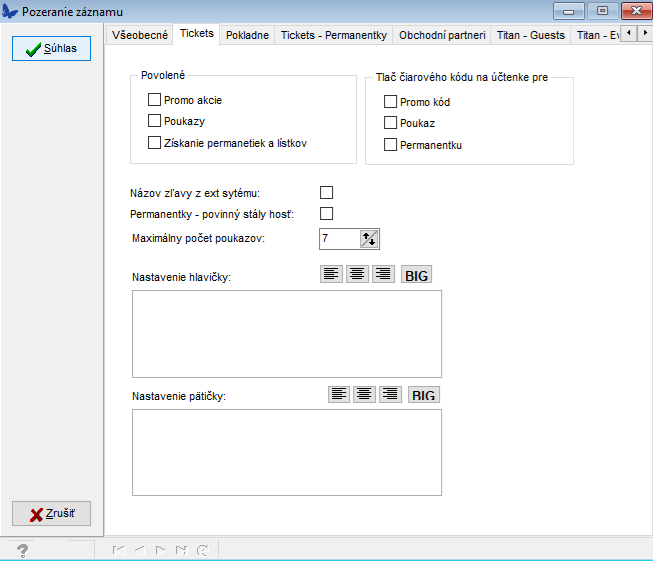
Task: Enable the Promo akcie checkbox
Action: click(154, 100)
